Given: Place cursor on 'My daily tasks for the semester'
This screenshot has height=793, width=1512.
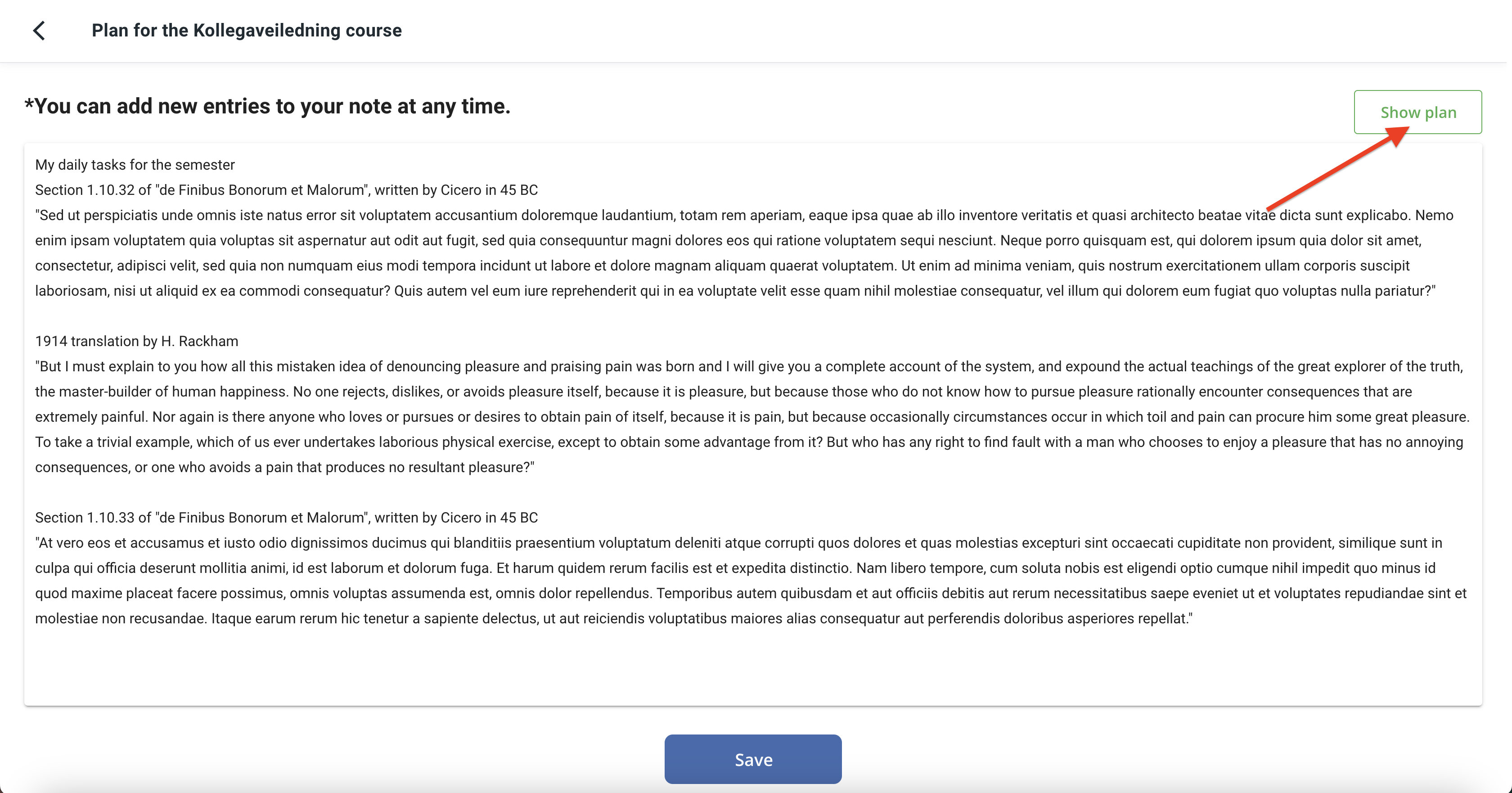Looking at the screenshot, I should pos(135,165).
